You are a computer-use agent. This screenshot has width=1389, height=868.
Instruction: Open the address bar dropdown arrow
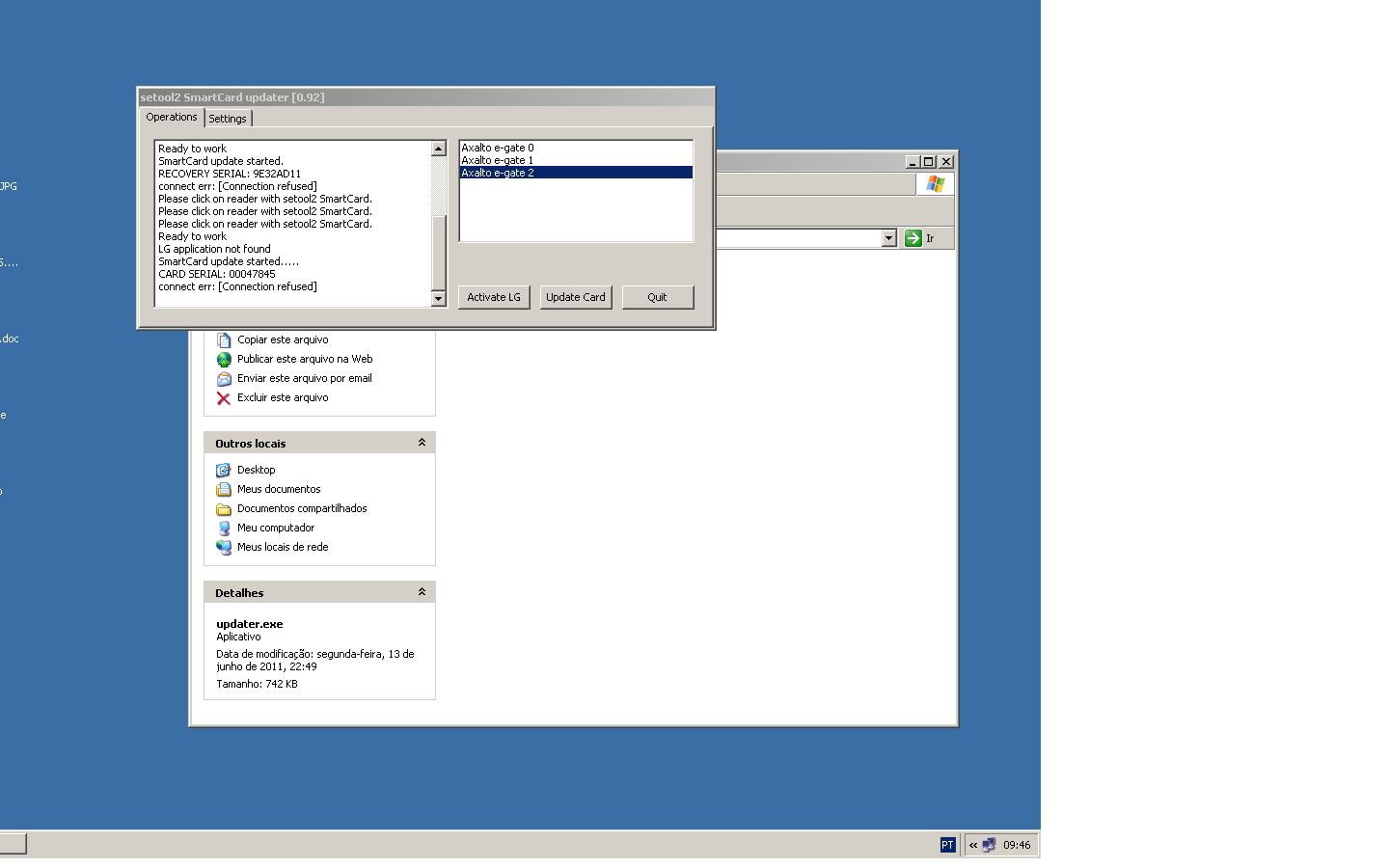click(888, 238)
